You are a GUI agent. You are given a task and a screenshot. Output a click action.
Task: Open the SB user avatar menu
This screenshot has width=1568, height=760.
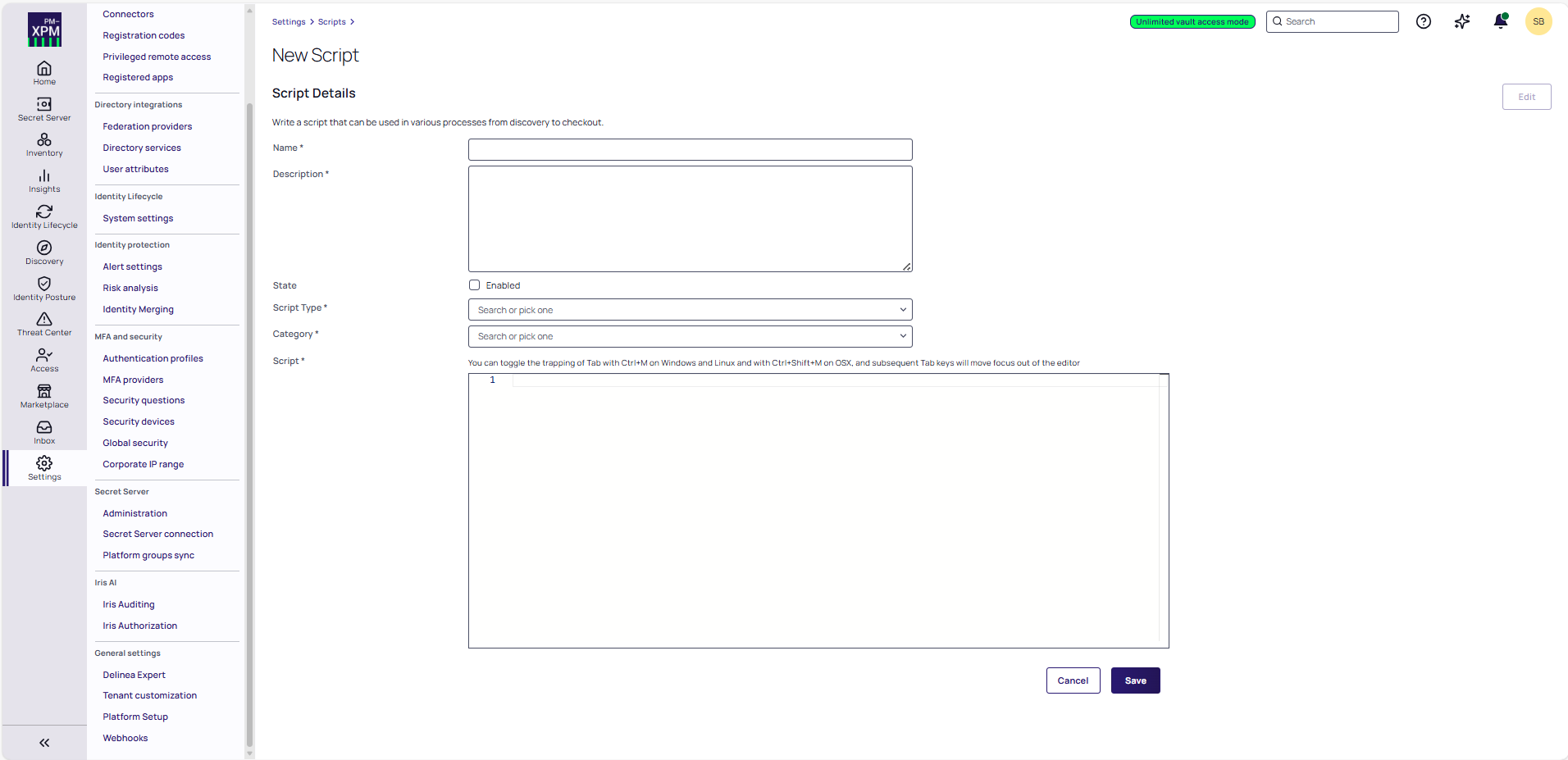tap(1538, 22)
